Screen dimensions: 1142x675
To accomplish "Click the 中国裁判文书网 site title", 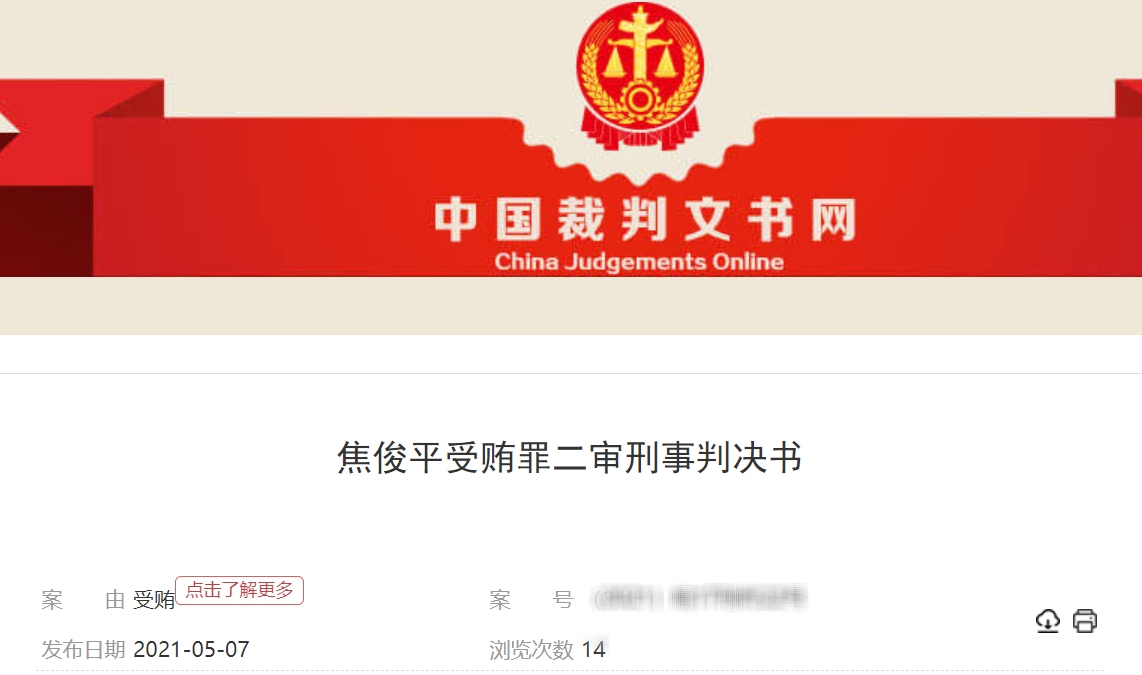I will click(645, 218).
